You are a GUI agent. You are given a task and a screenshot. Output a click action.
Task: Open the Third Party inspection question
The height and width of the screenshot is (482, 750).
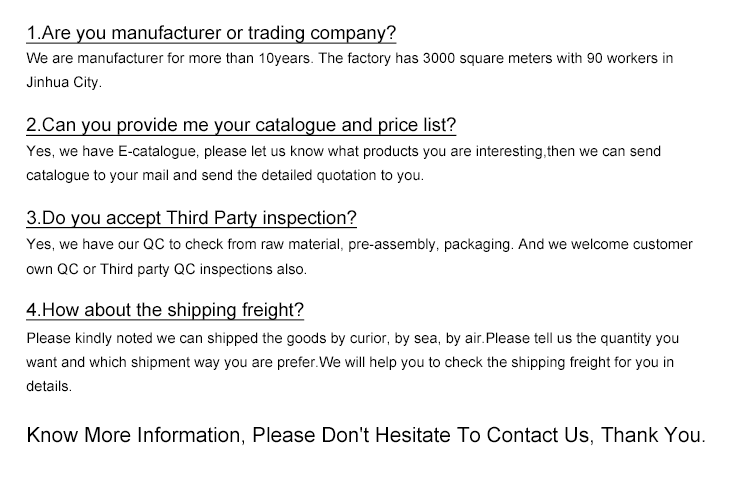coord(191,217)
